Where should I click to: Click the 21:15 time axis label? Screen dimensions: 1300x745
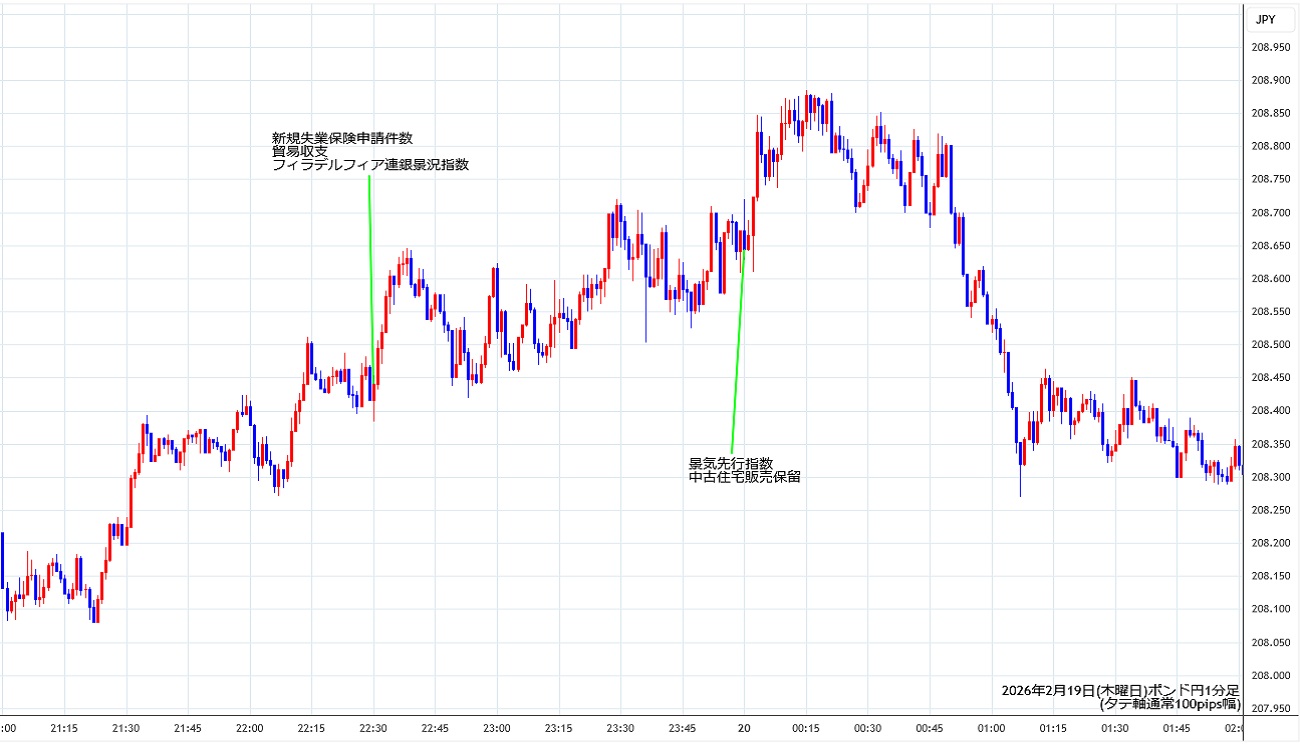(64, 727)
